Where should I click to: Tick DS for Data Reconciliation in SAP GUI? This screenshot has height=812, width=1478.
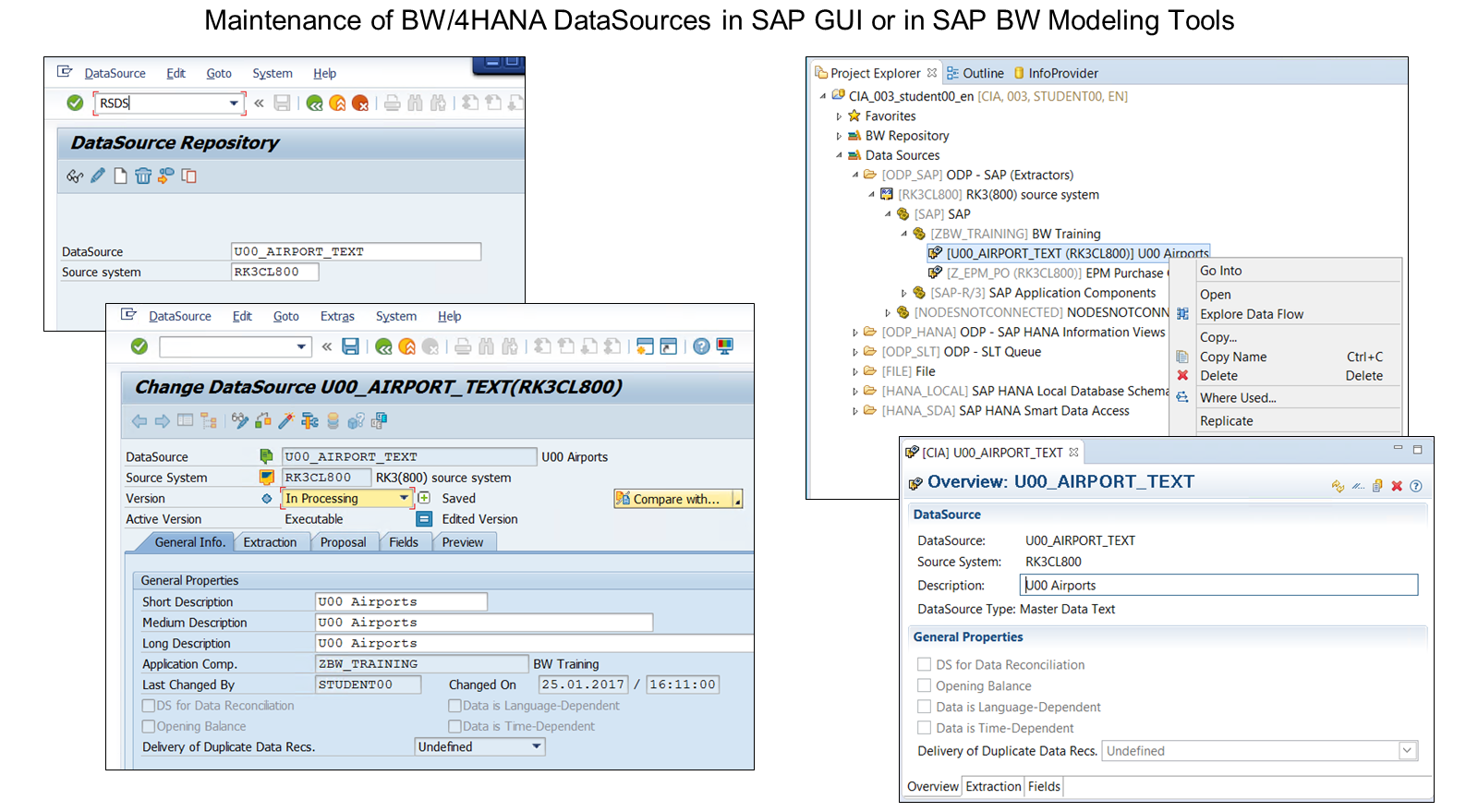pyautogui.click(x=148, y=706)
